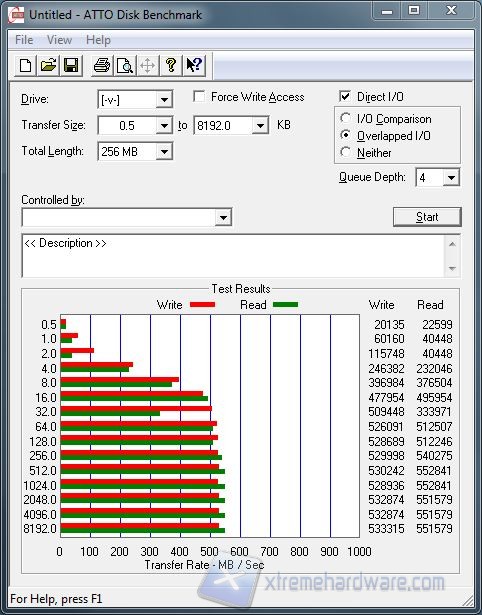Open the Total Length dropdown
The image size is (482, 615).
(164, 151)
